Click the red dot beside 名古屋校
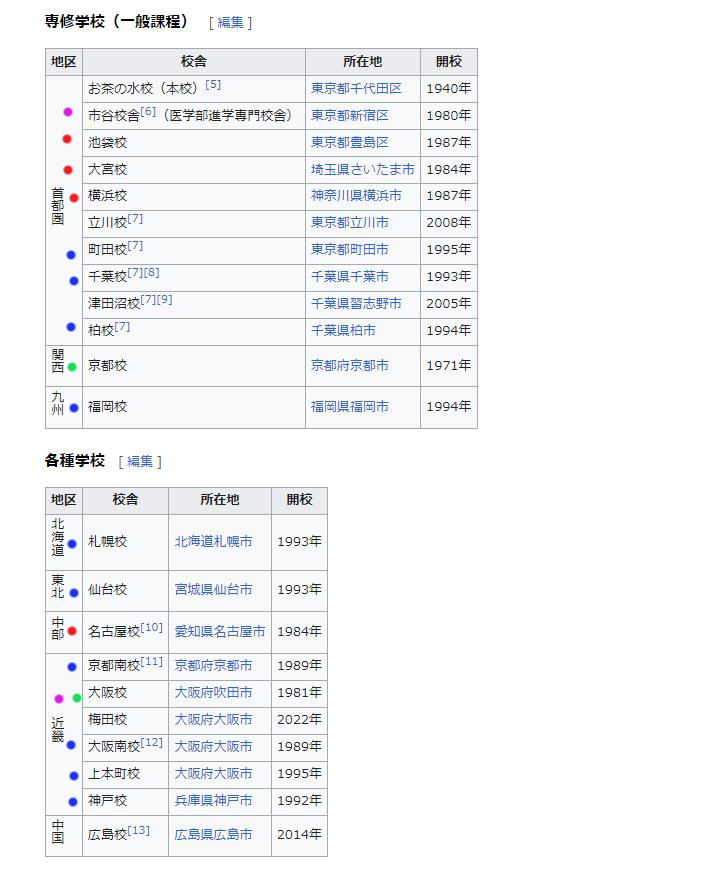724x872 pixels. 72,632
